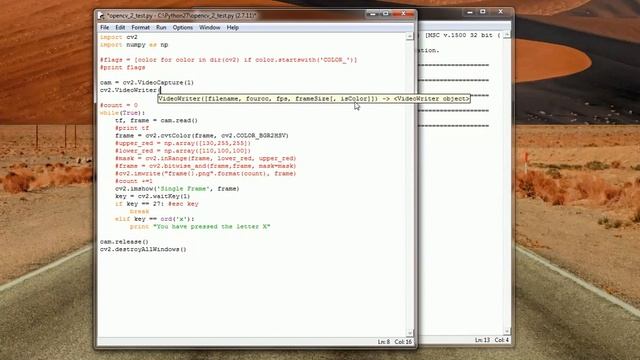Image resolution: width=640 pixels, height=360 pixels.
Task: Click the 'import numpy as np' line
Action: pyautogui.click(x=134, y=45)
